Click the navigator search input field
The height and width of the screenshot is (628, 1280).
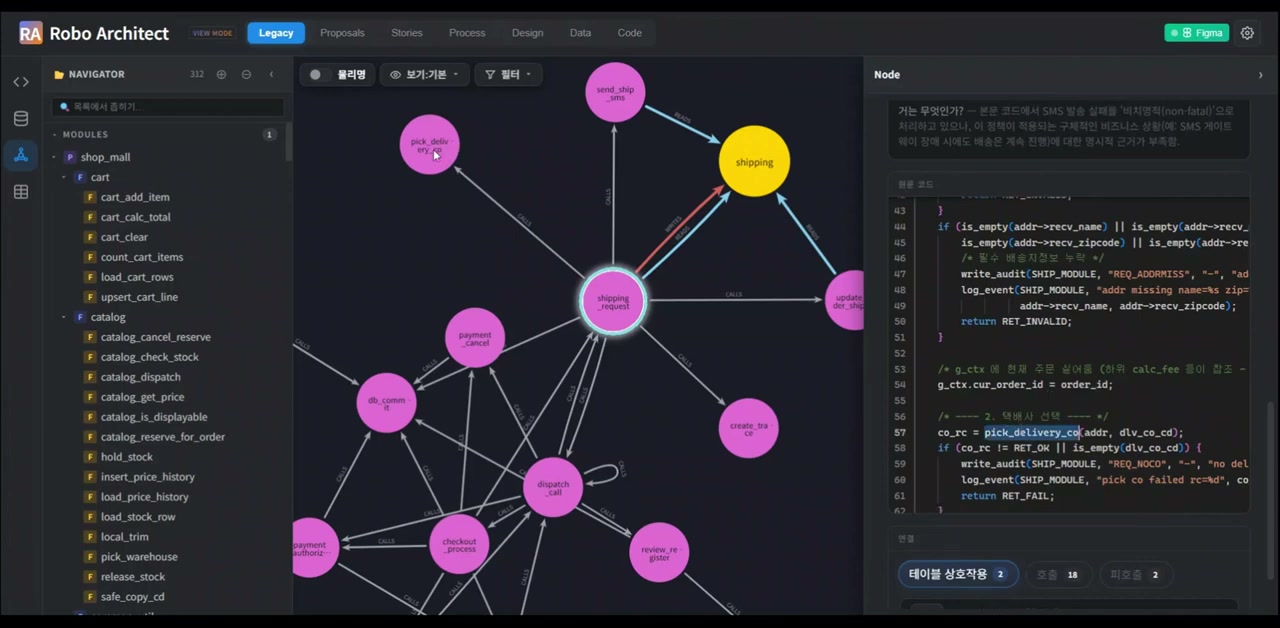tap(168, 106)
